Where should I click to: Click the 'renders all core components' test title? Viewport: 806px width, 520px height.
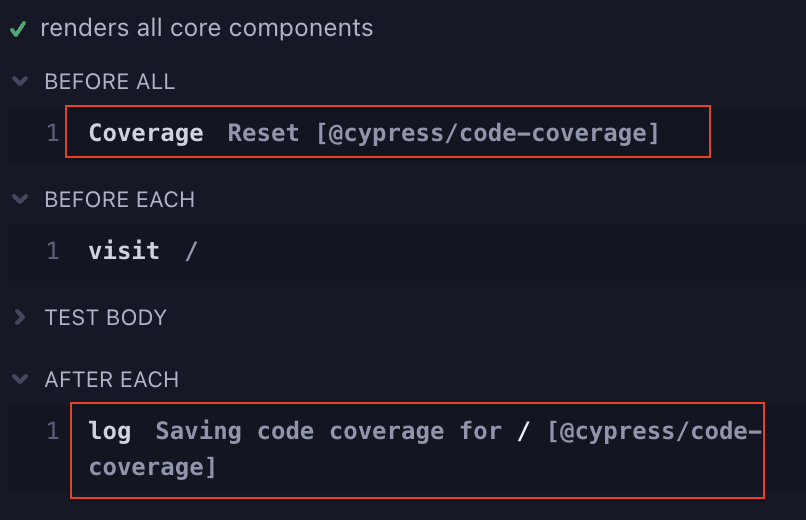206,28
